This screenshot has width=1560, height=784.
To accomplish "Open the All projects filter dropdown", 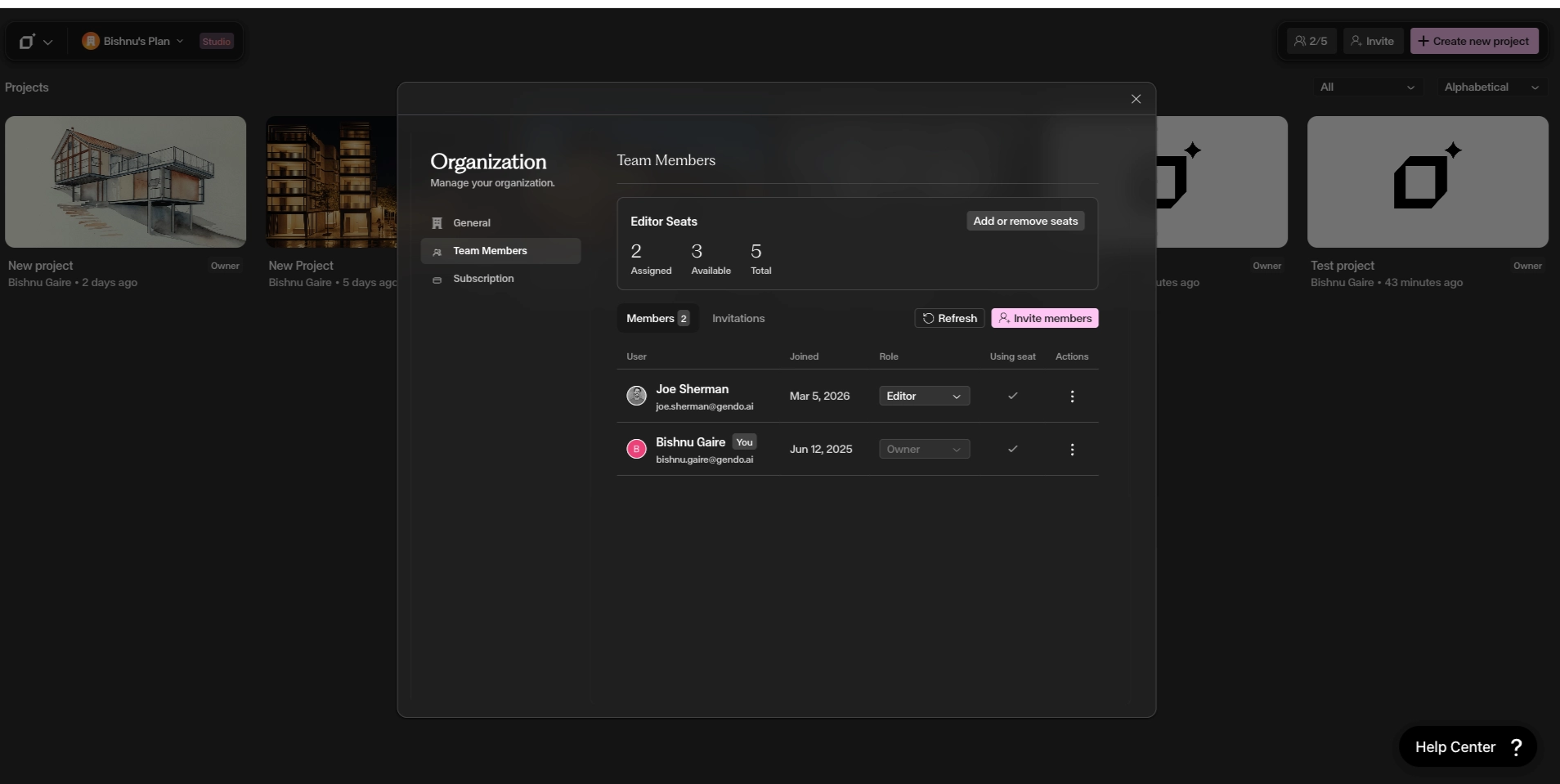I will pyautogui.click(x=1368, y=87).
